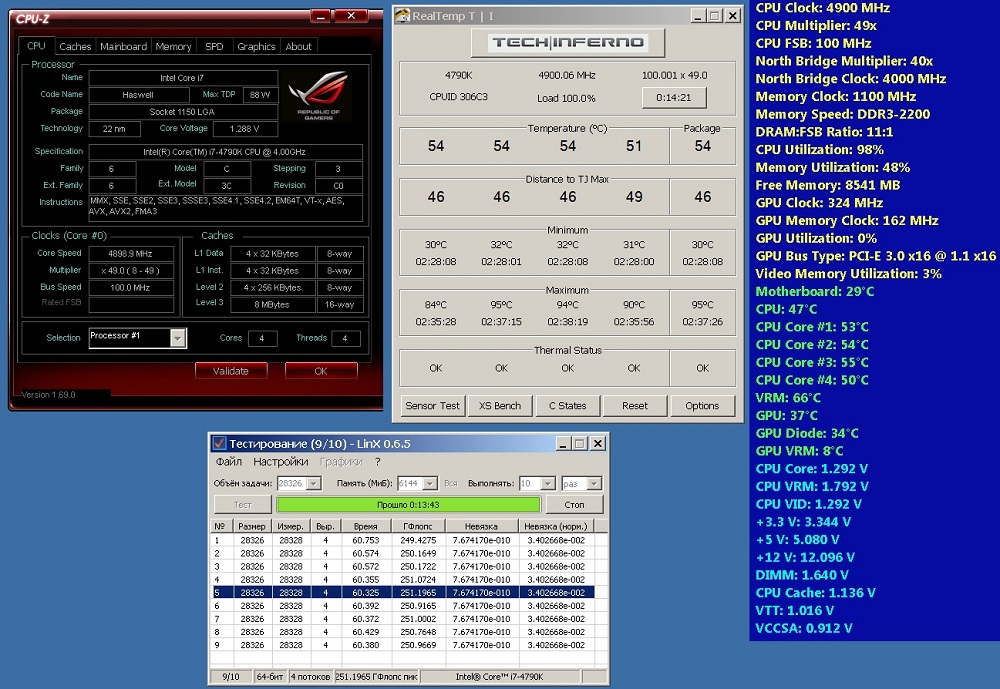Click the LinX title bar checkmark icon

coord(219,443)
